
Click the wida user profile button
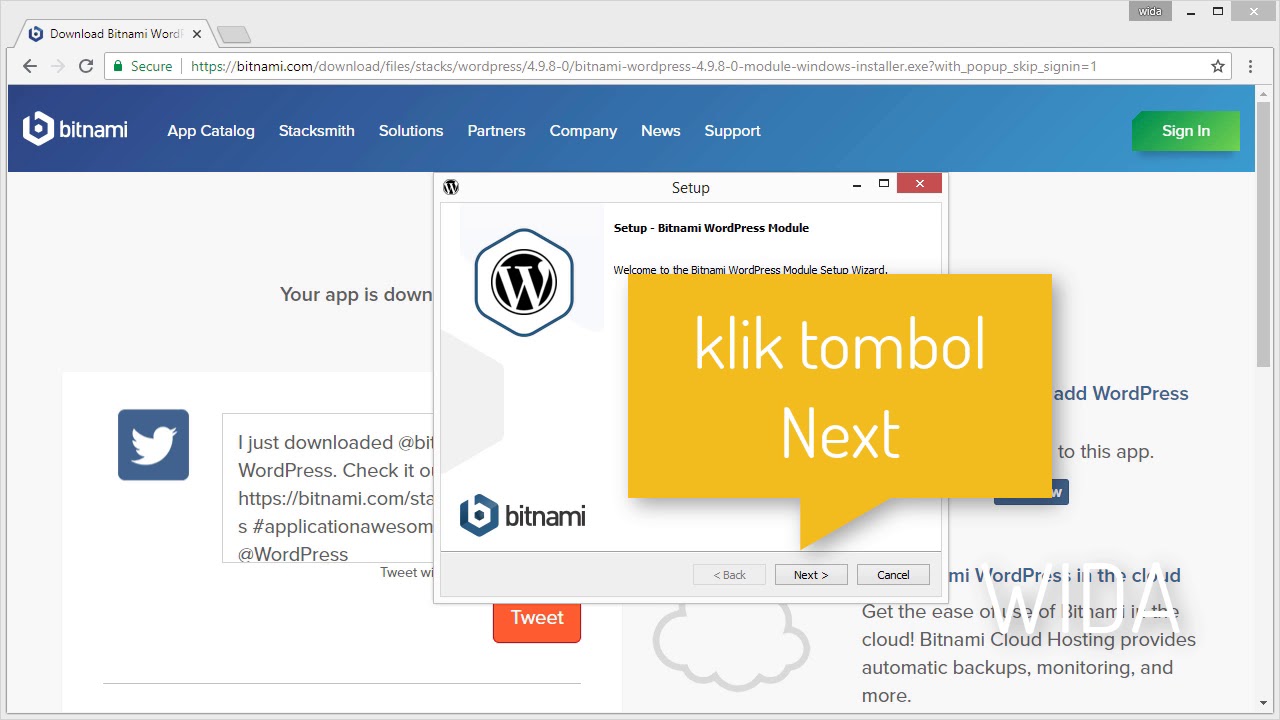(x=1150, y=11)
